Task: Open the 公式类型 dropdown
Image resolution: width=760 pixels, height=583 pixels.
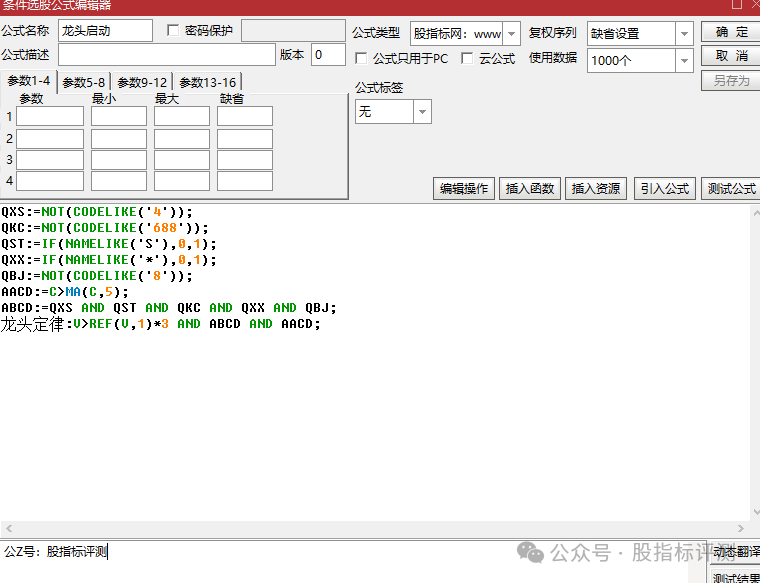Action: [x=511, y=34]
